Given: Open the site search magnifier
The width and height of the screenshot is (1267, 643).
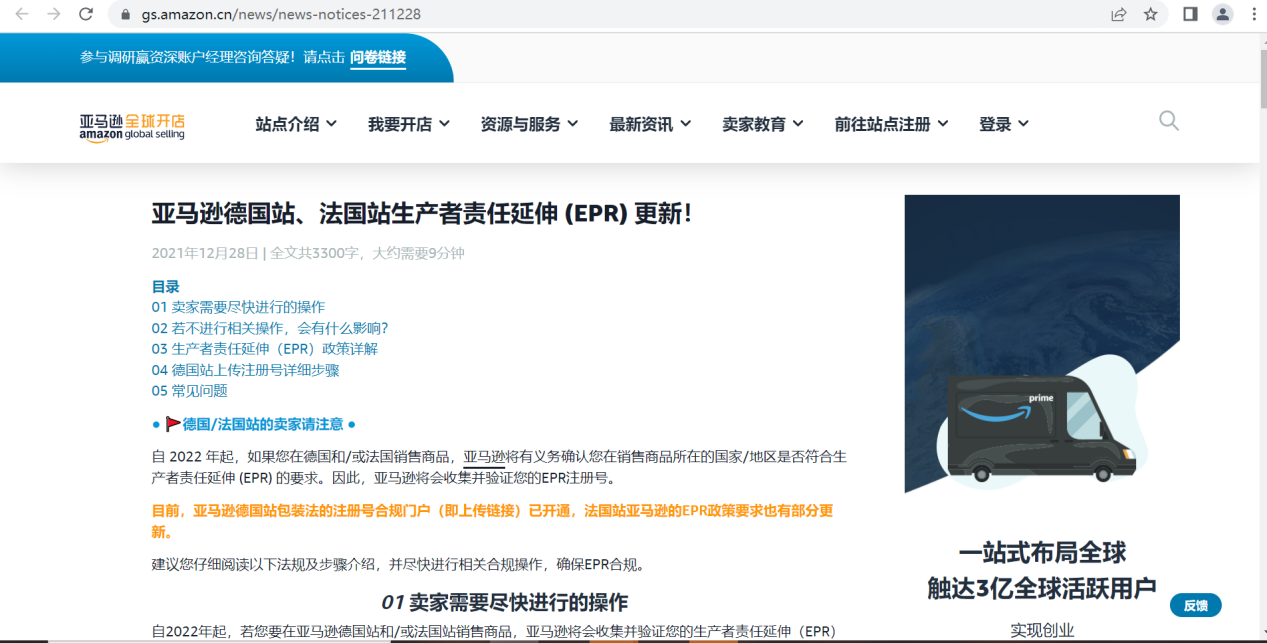Looking at the screenshot, I should coord(1167,120).
